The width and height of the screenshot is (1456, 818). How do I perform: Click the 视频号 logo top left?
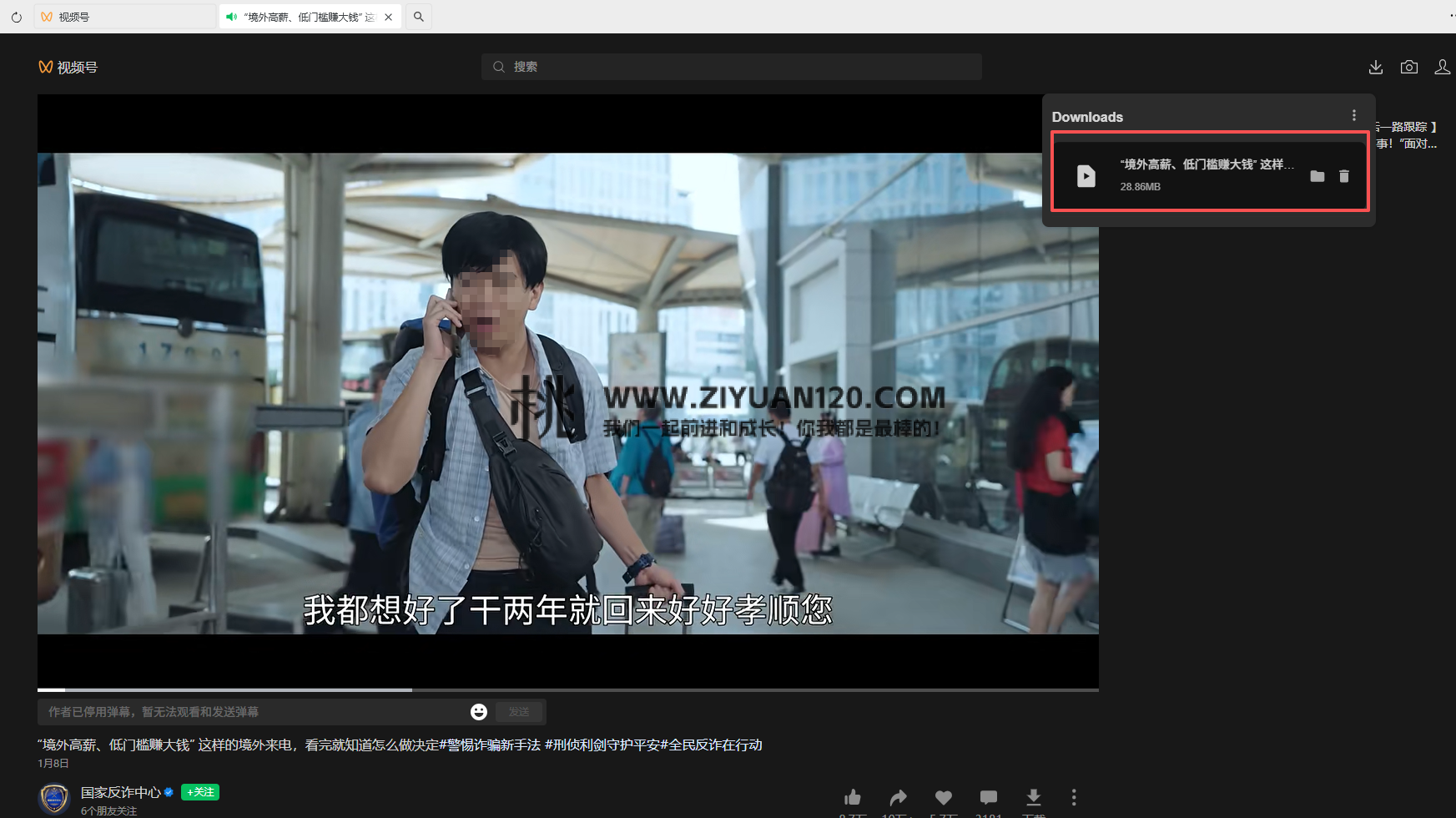coord(68,67)
